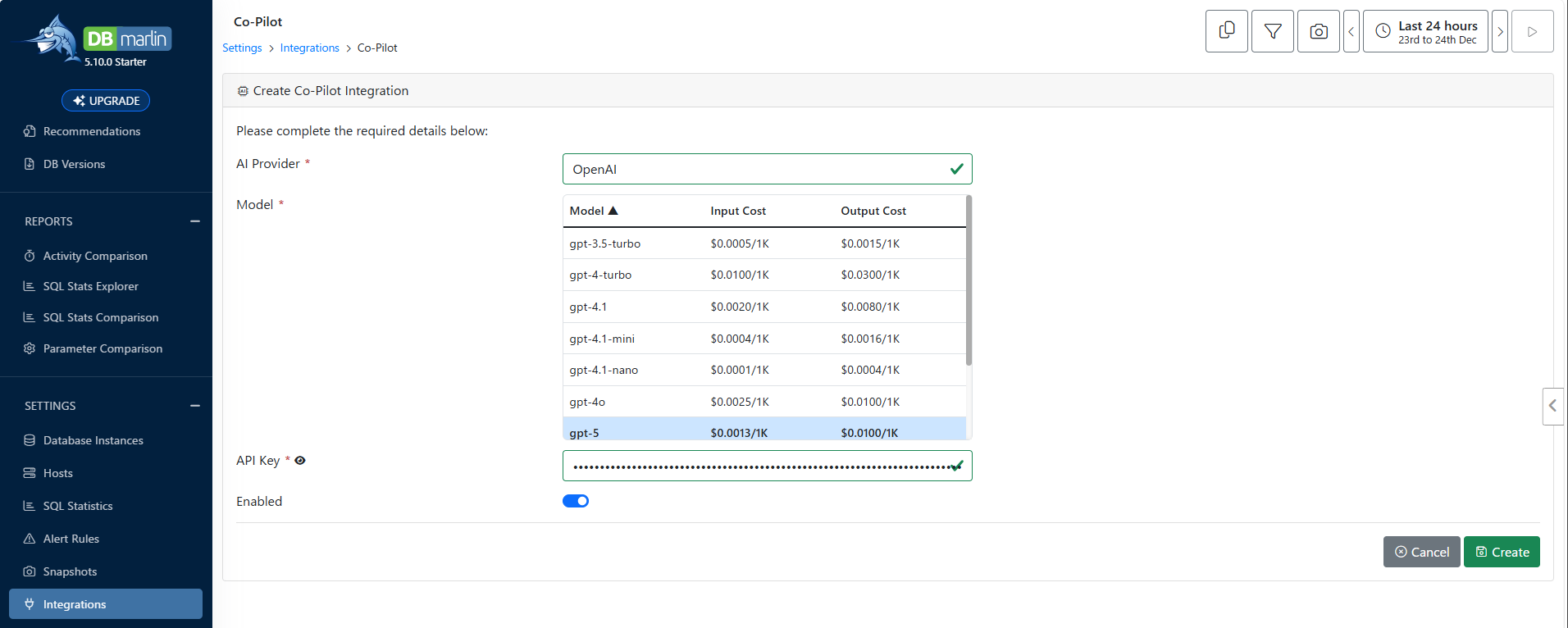Screen dimensions: 1568x628
Task: Open the filter funnel icon
Action: pyautogui.click(x=1273, y=31)
